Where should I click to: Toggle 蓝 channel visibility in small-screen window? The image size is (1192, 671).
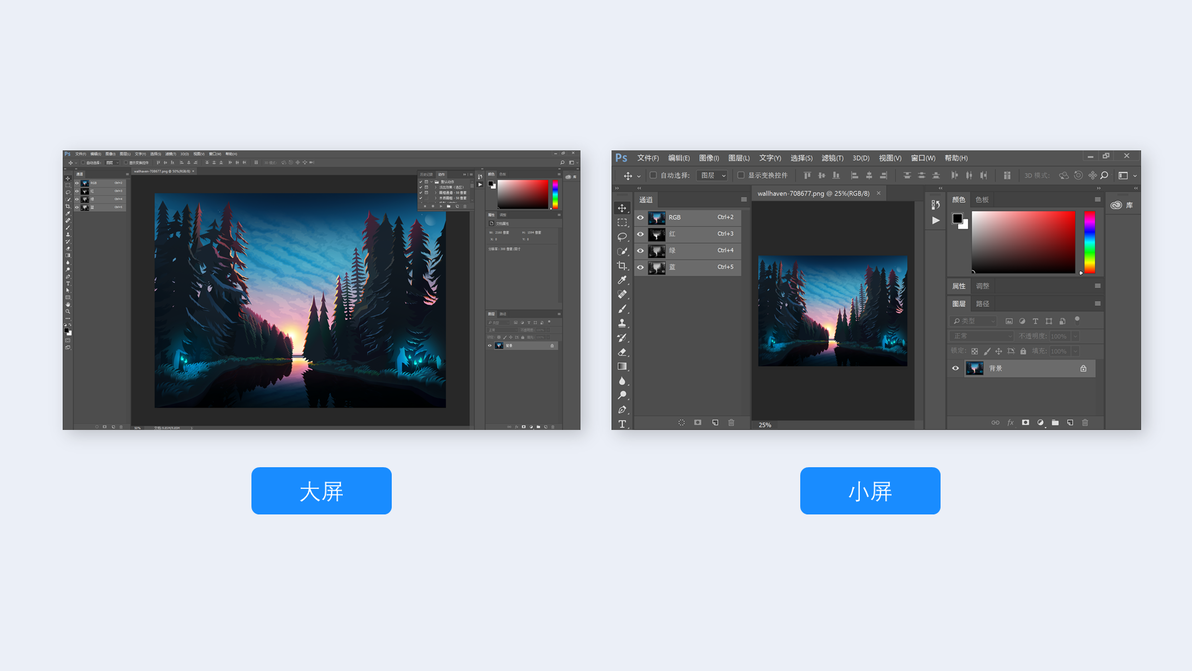point(640,267)
